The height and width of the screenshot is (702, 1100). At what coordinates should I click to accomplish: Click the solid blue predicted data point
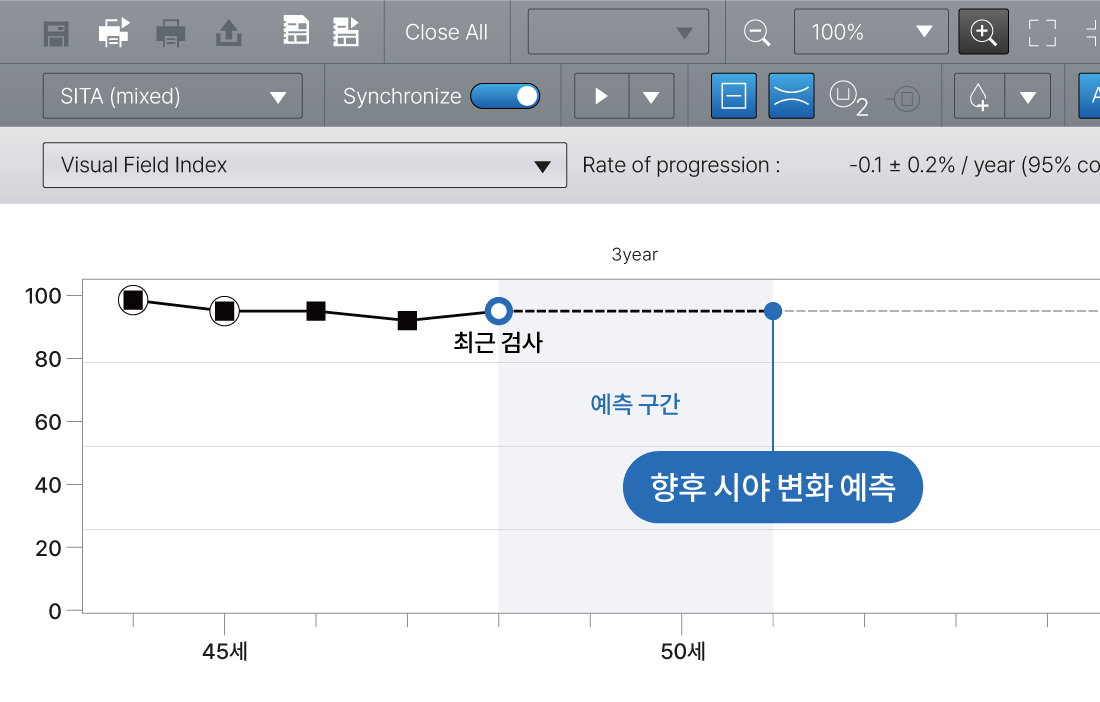click(773, 311)
